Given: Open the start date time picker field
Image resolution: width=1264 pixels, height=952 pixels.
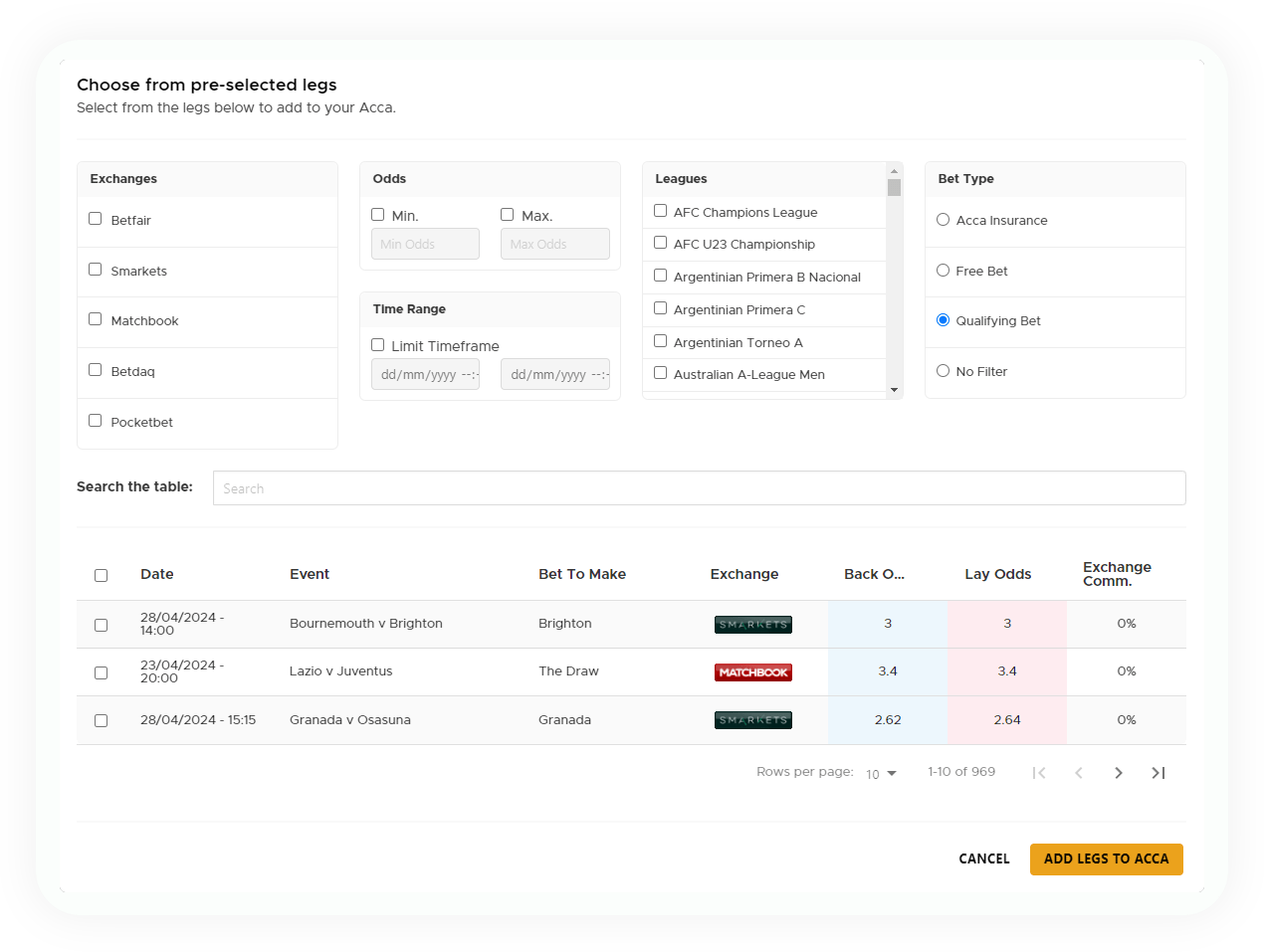Looking at the screenshot, I should tap(425, 375).
